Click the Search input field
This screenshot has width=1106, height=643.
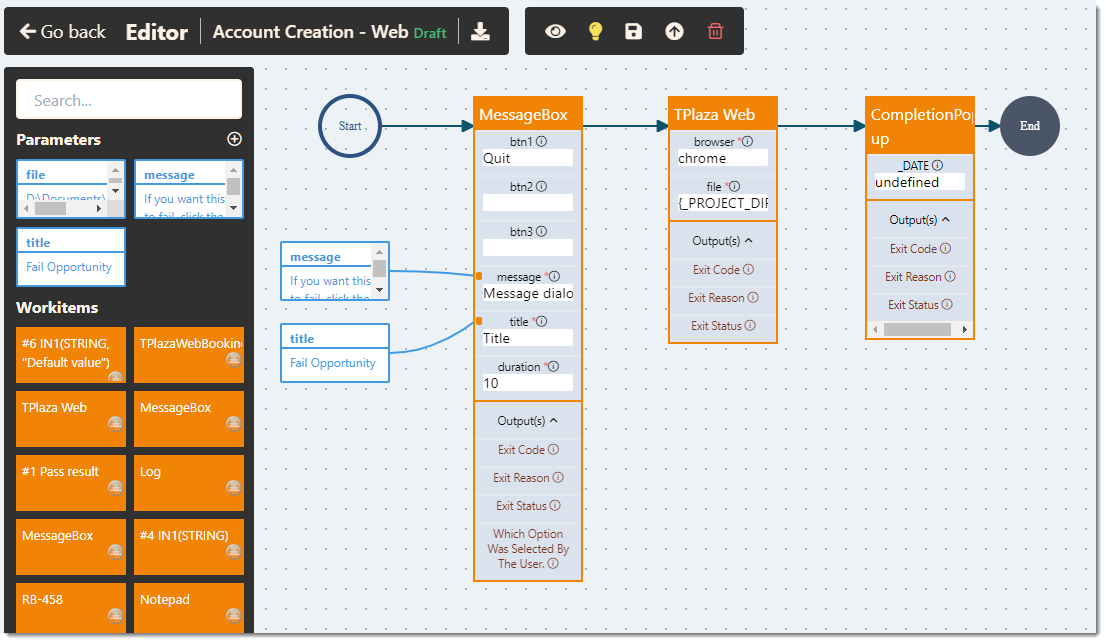129,100
